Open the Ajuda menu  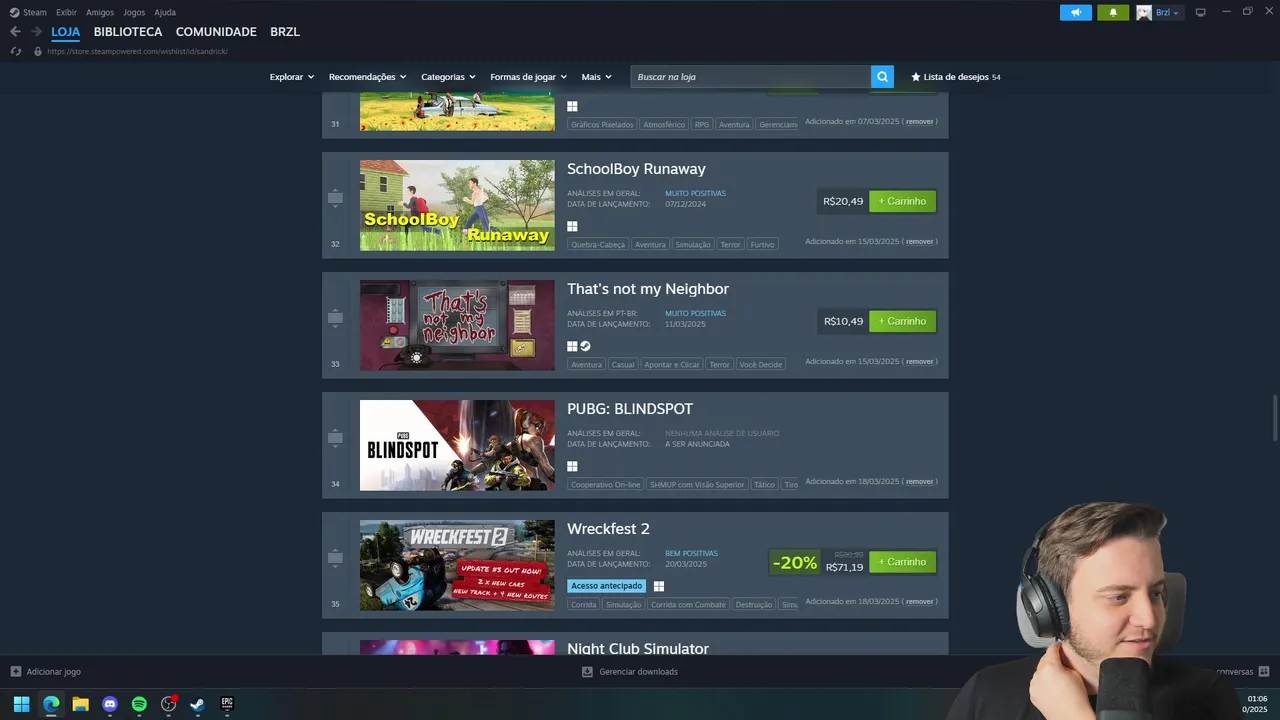[165, 12]
